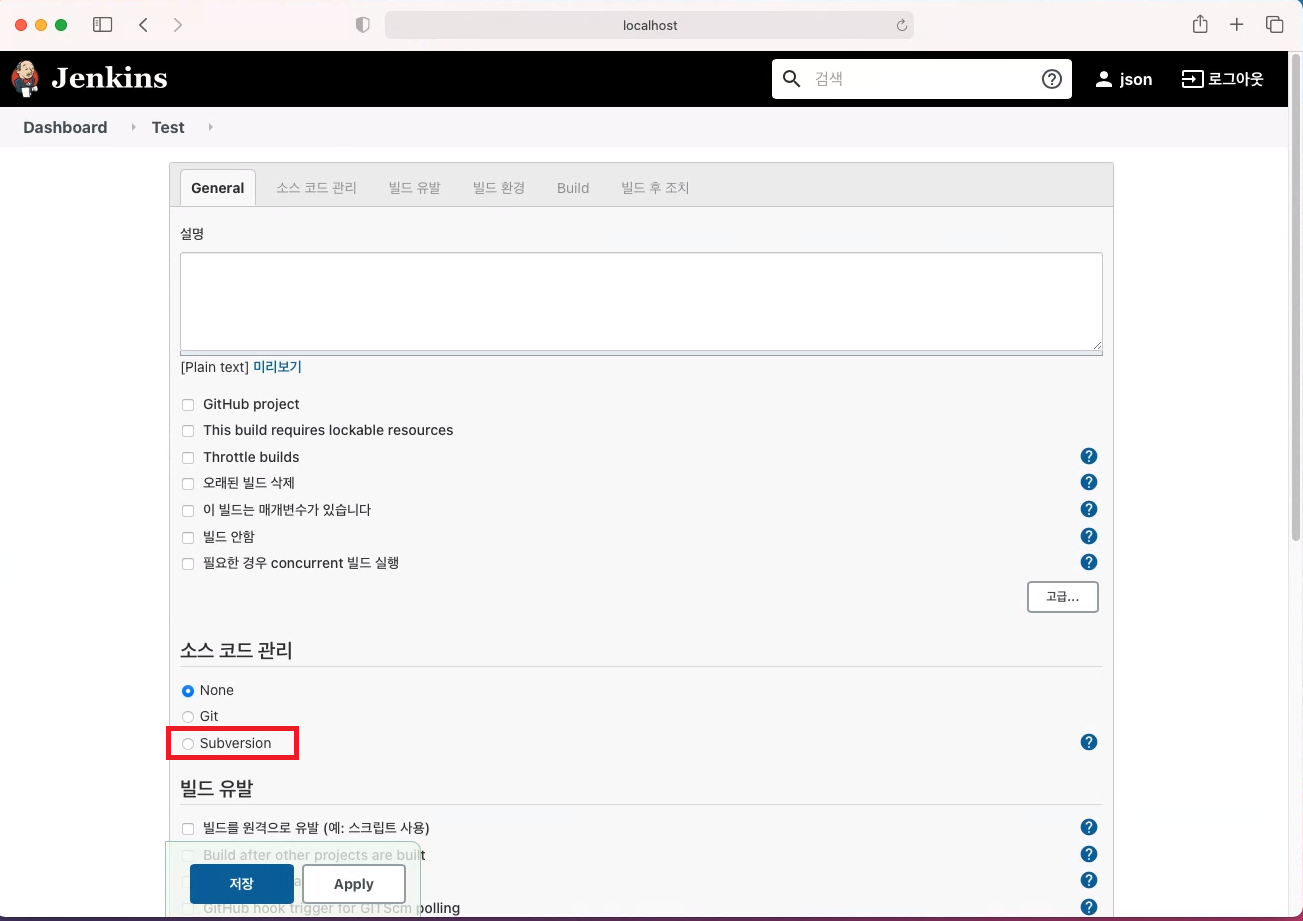
Task: Click the Jenkins butler logo icon
Action: tap(25, 79)
